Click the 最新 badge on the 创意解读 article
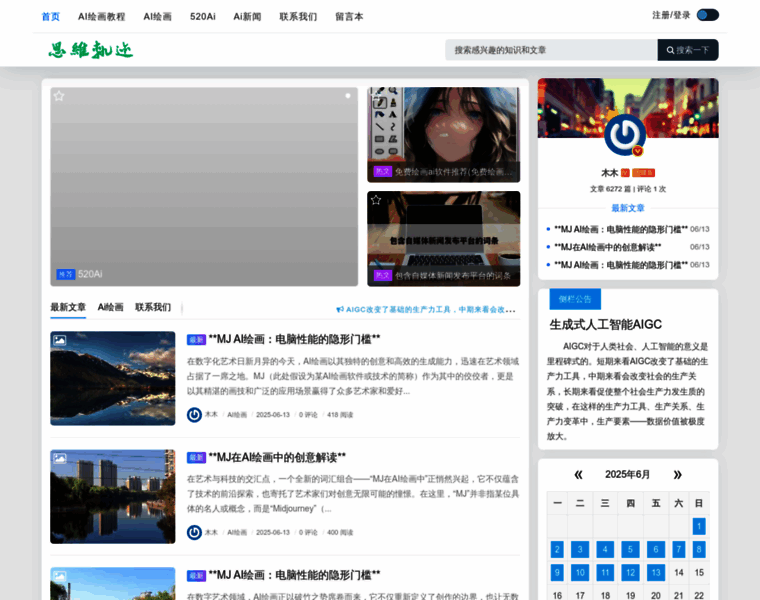The width and height of the screenshot is (760, 600). [196, 458]
